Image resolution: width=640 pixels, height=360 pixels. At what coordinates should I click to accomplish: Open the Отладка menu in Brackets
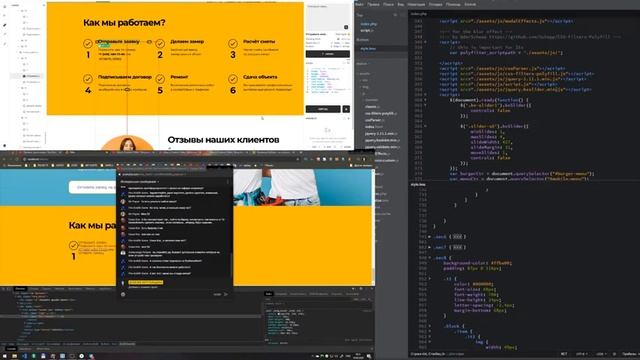click(x=436, y=4)
